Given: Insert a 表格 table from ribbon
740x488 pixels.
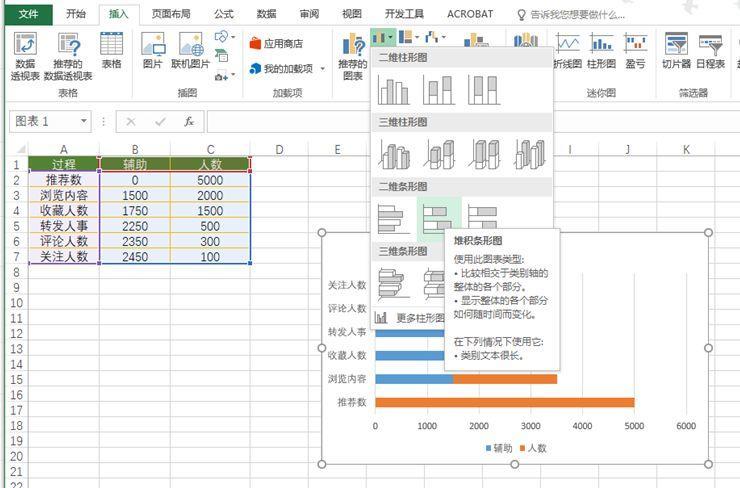Looking at the screenshot, I should click(111, 50).
